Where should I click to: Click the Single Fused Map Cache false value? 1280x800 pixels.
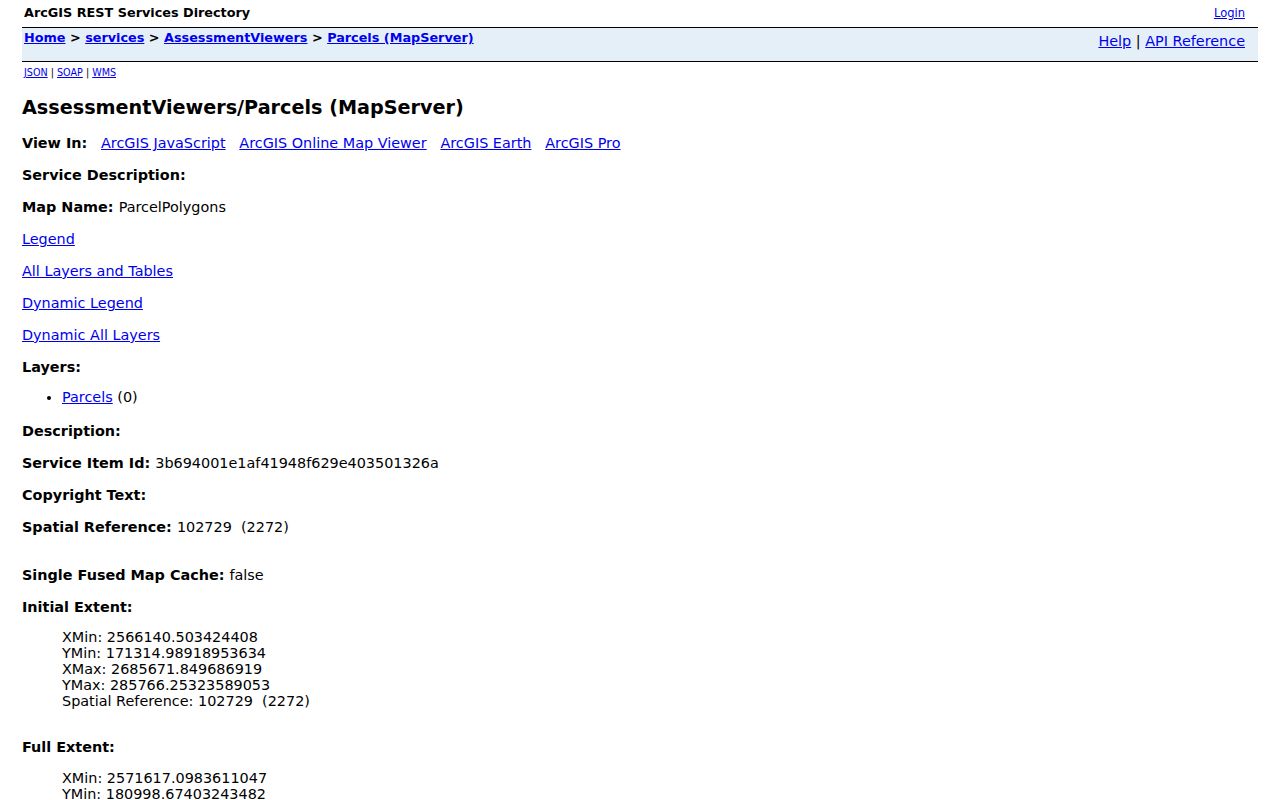[x=246, y=575]
